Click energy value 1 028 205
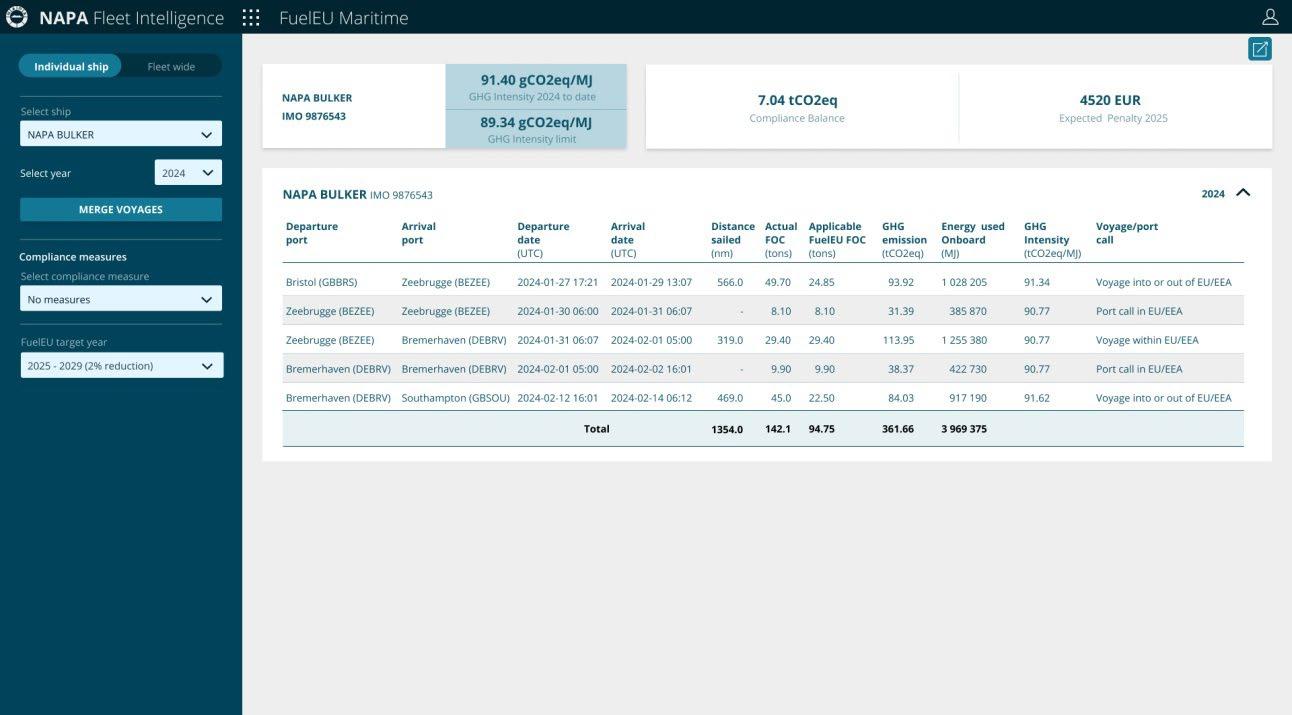The width and height of the screenshot is (1292, 715). point(964,282)
